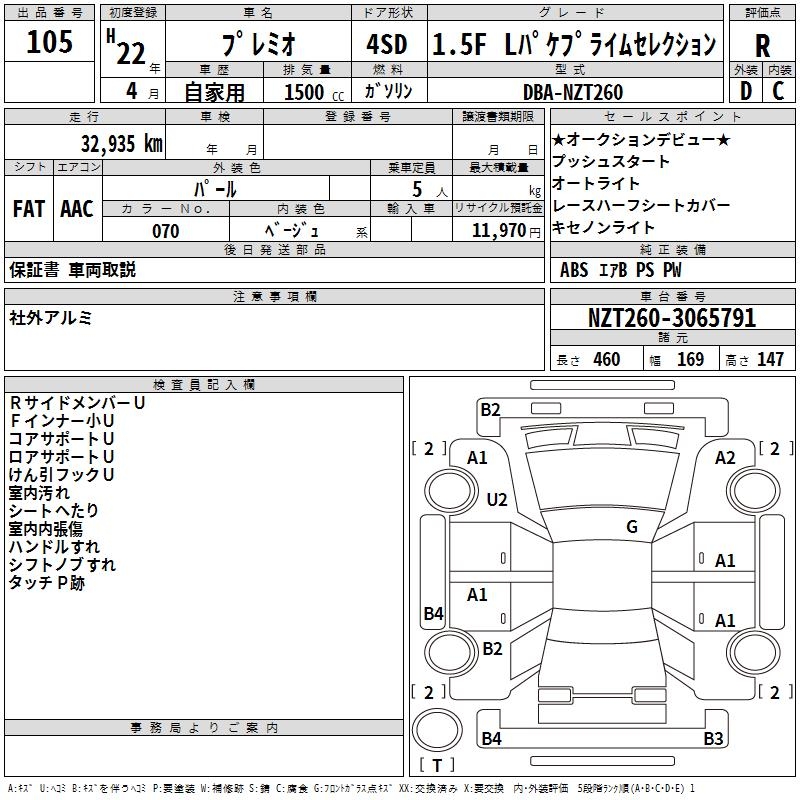800x800 pixels.
Task: Select the FAT shift type cell
Action: click(28, 209)
